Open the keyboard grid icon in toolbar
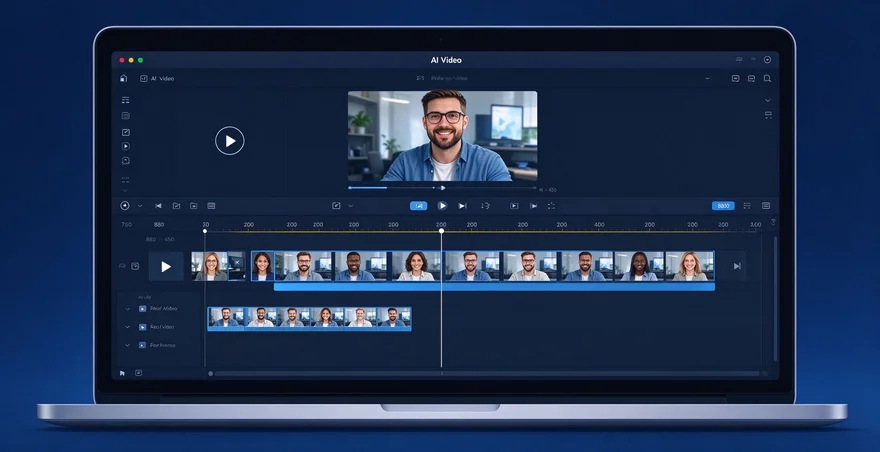The width and height of the screenshot is (880, 452). (x=211, y=206)
